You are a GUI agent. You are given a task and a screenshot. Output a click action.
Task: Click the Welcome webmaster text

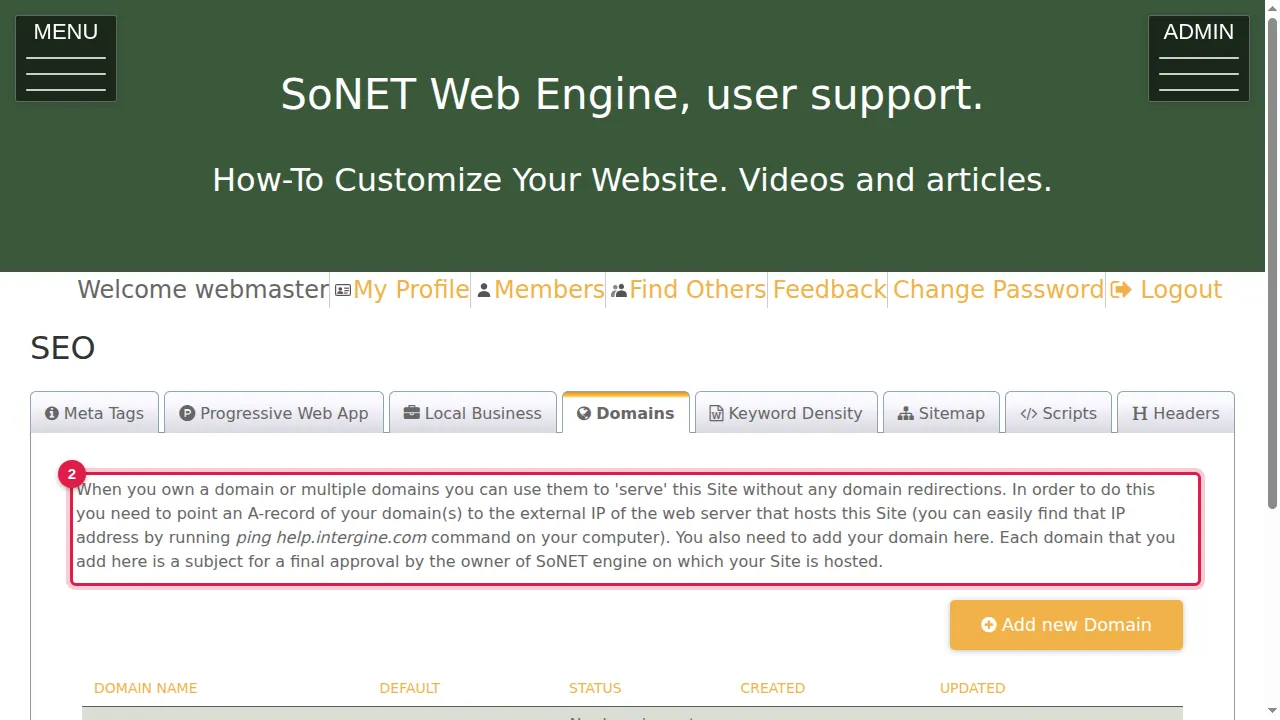pos(203,290)
